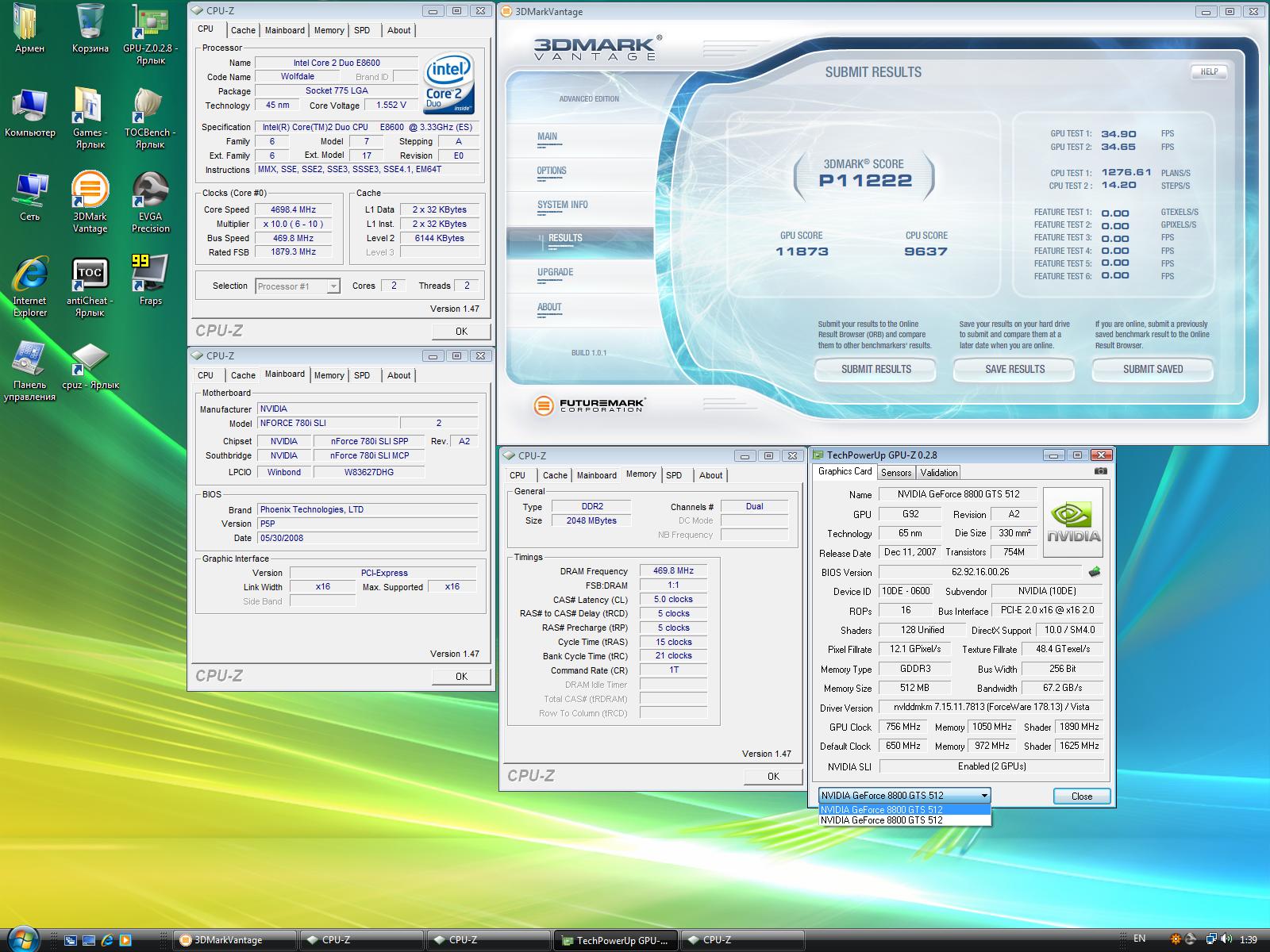
Task: Open the Games shortcut on the desktop
Action: pos(90,118)
